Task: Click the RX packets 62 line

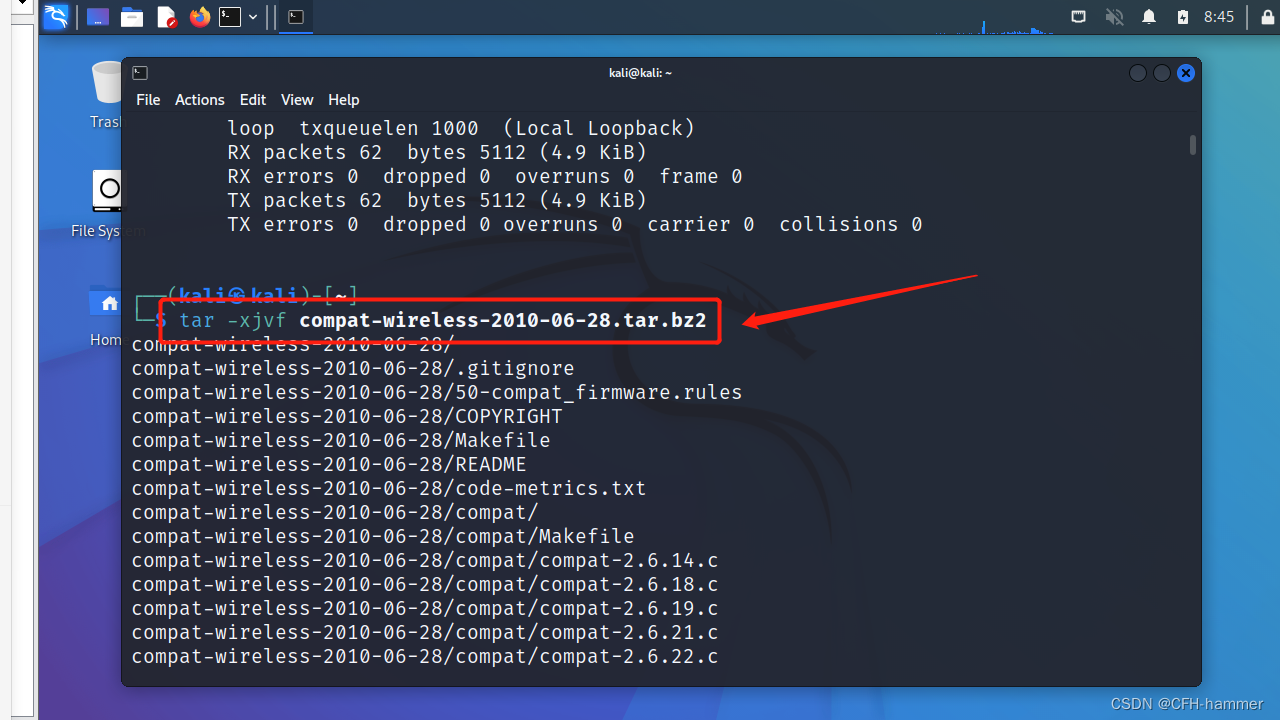Action: coord(437,152)
